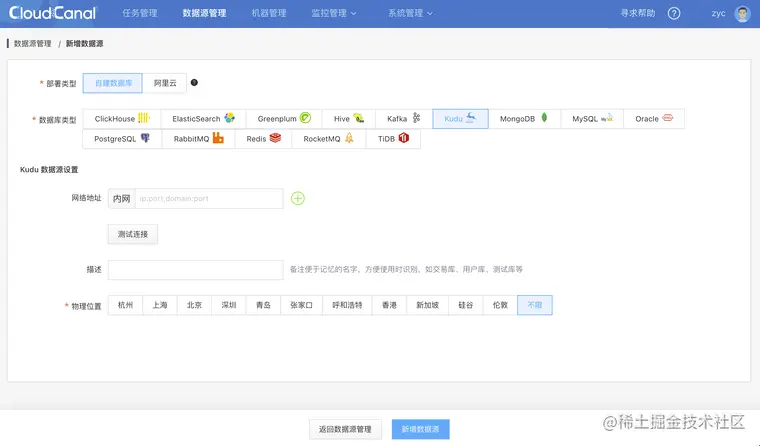760x446 pixels.
Task: Click 寻求帮助 link
Action: pos(637,13)
